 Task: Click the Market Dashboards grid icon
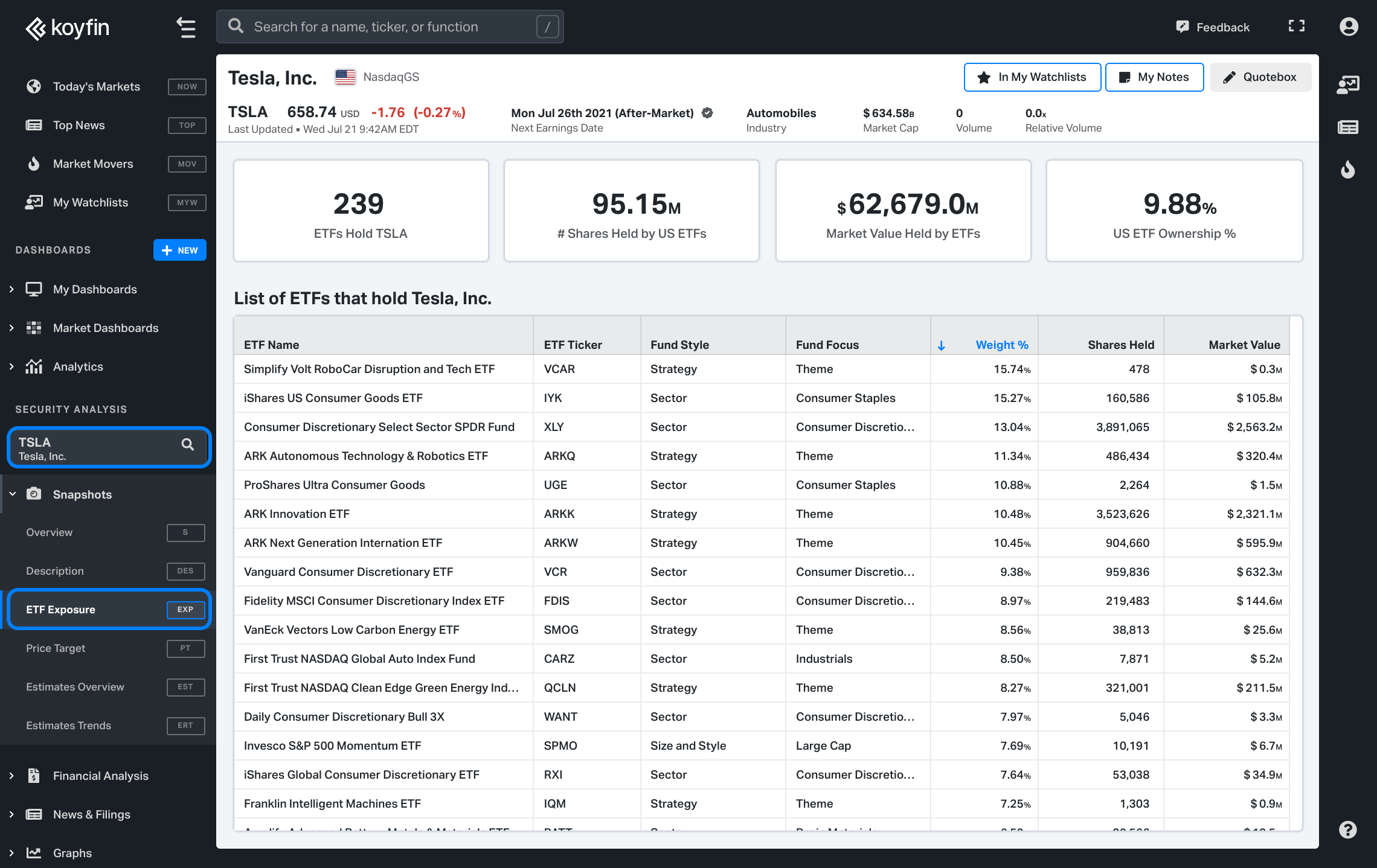click(x=34, y=328)
